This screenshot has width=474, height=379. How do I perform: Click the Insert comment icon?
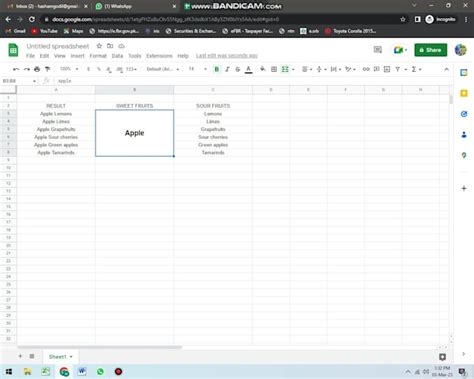377,69
